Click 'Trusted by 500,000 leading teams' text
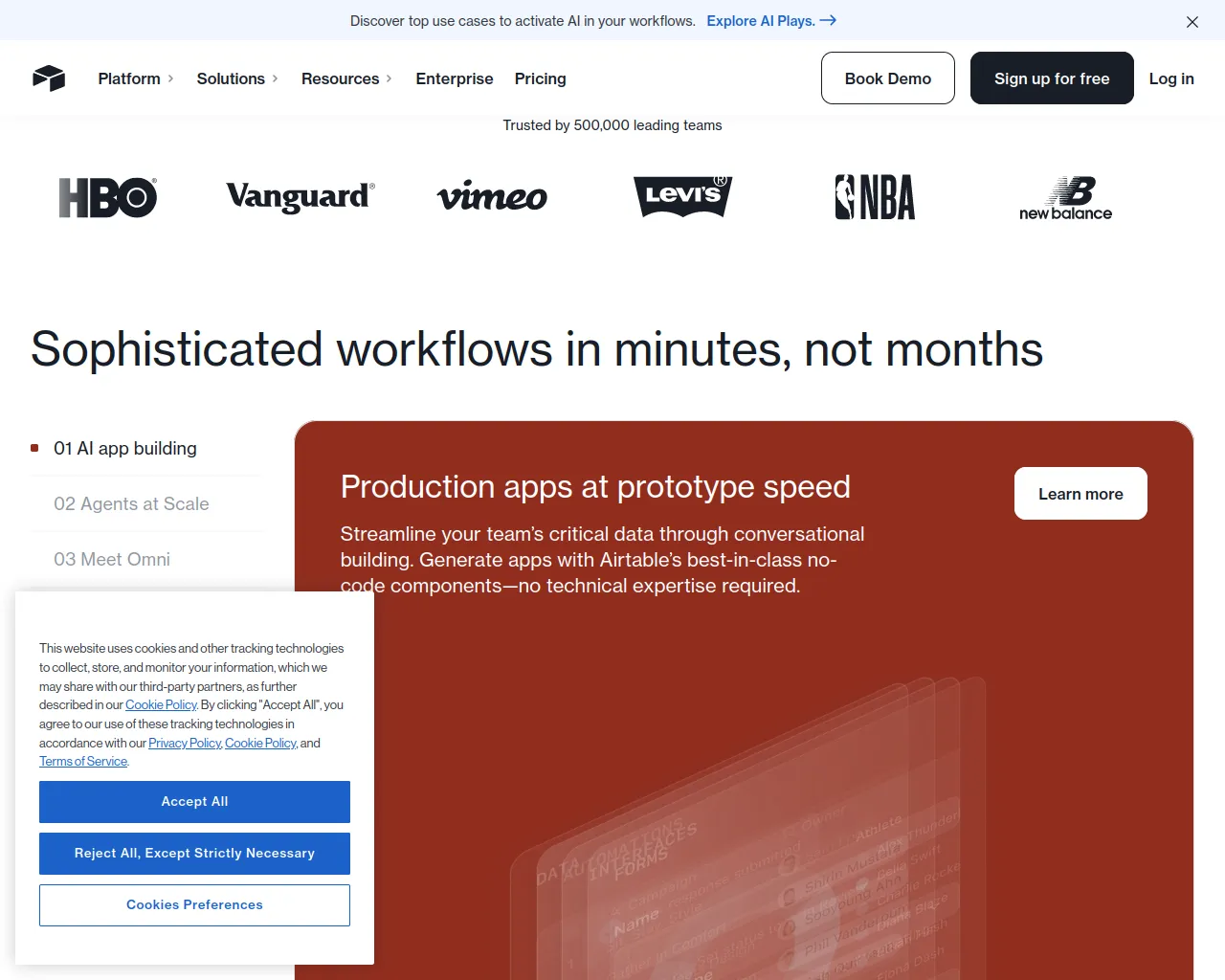Viewport: 1225px width, 980px height. (612, 125)
